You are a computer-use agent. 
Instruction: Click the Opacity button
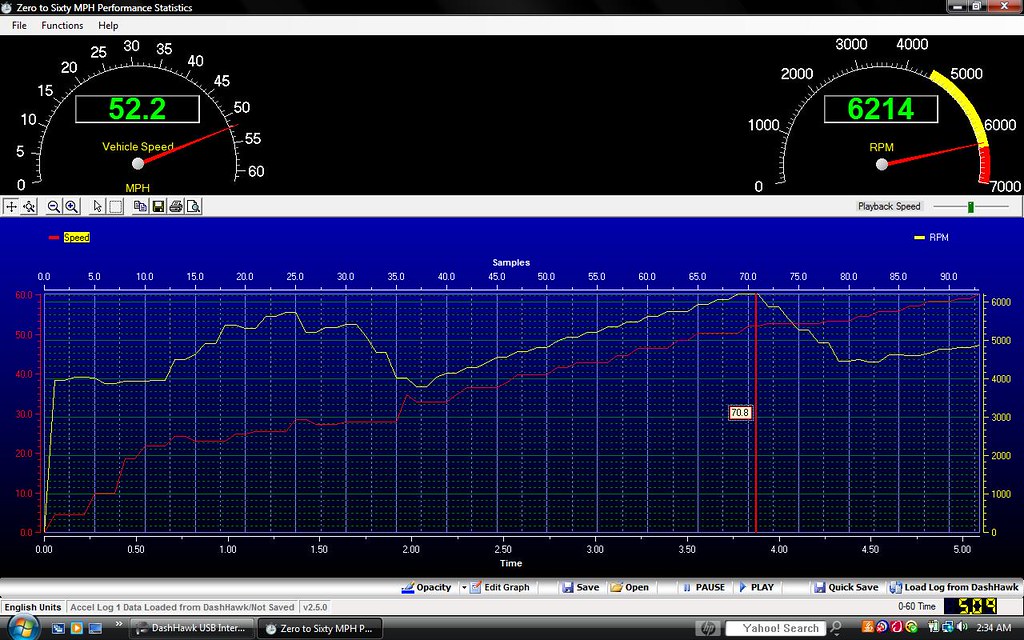(x=426, y=587)
